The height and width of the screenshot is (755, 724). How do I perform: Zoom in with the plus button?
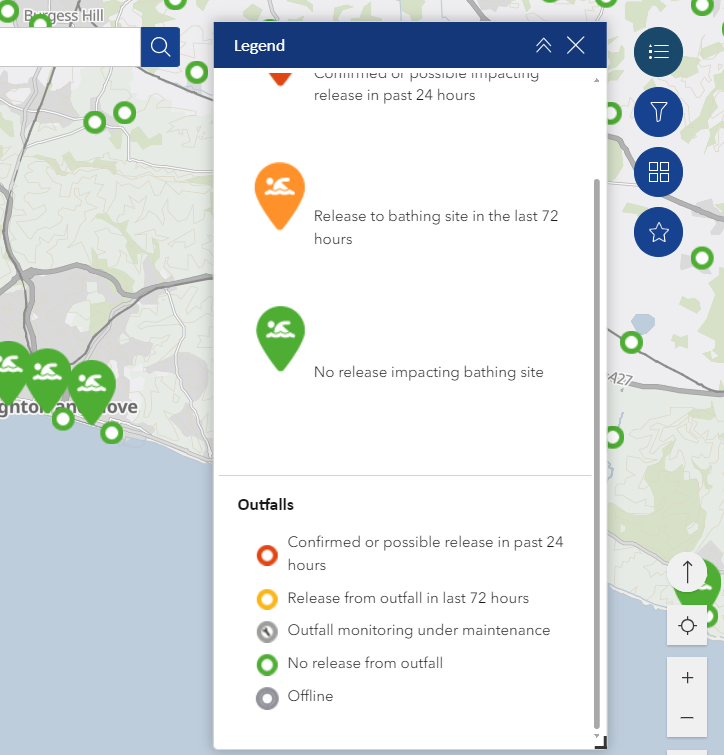687,678
